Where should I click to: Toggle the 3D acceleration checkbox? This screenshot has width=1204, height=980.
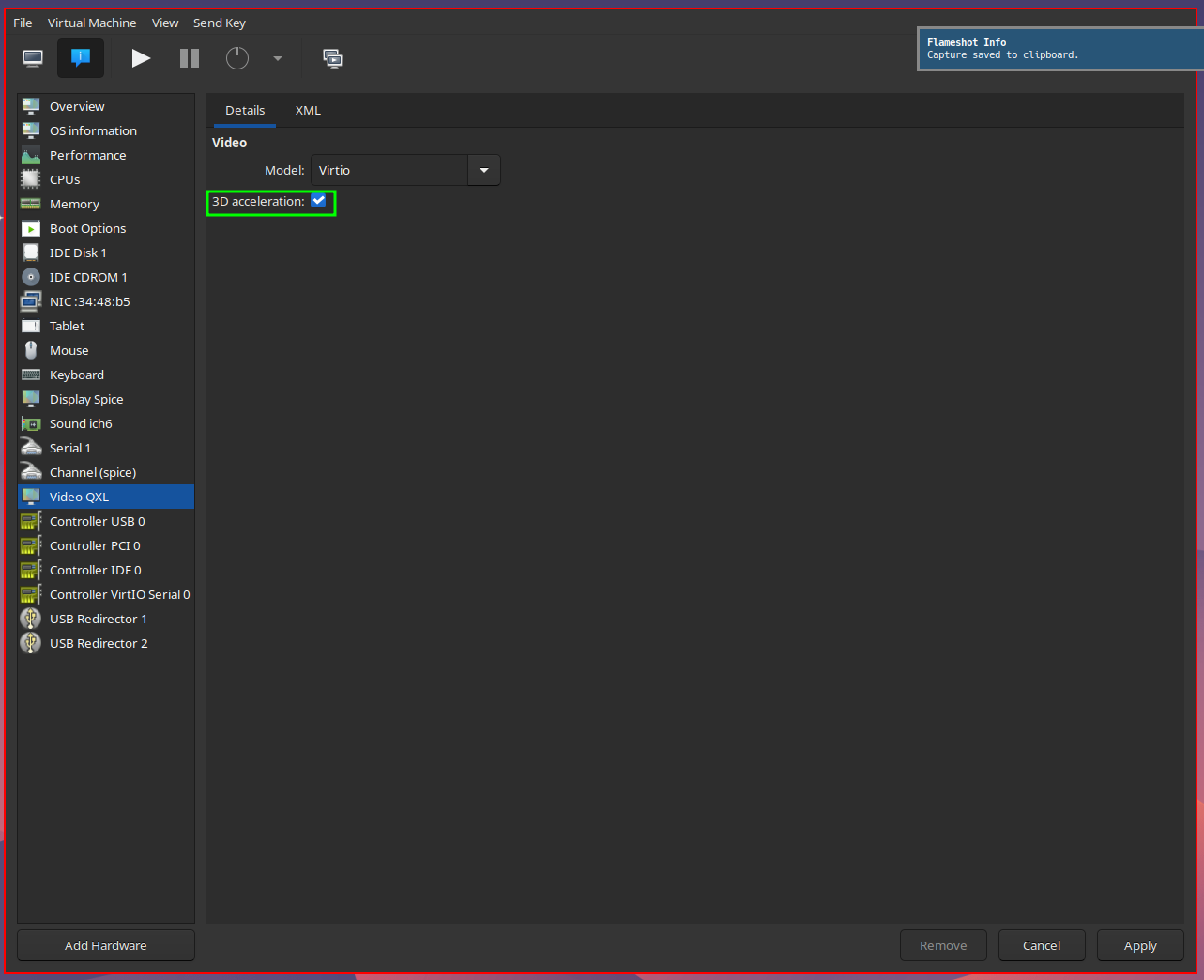click(319, 201)
